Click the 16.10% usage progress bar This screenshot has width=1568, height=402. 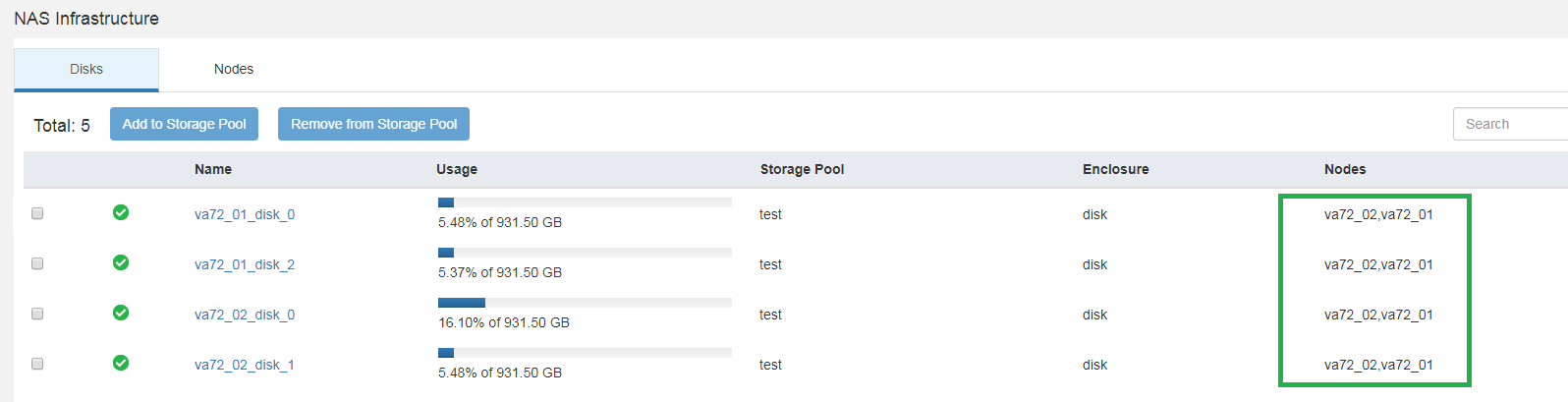tap(585, 303)
